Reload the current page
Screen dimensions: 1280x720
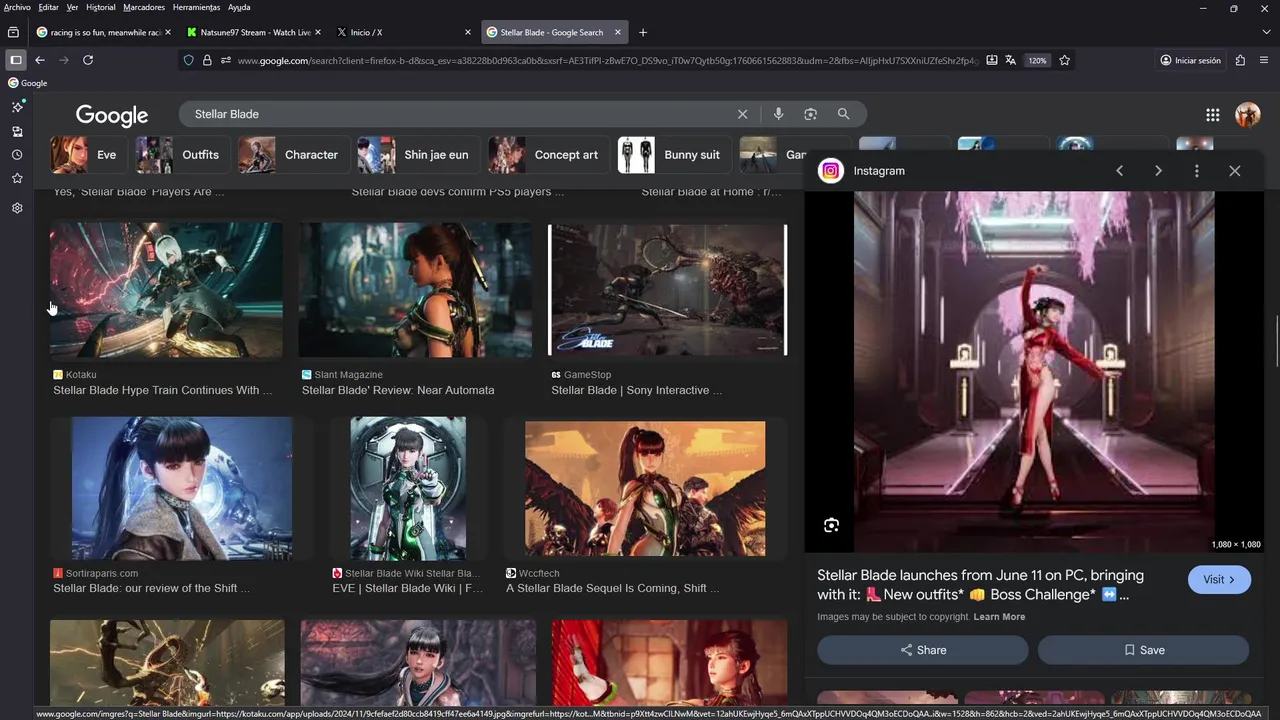(88, 60)
